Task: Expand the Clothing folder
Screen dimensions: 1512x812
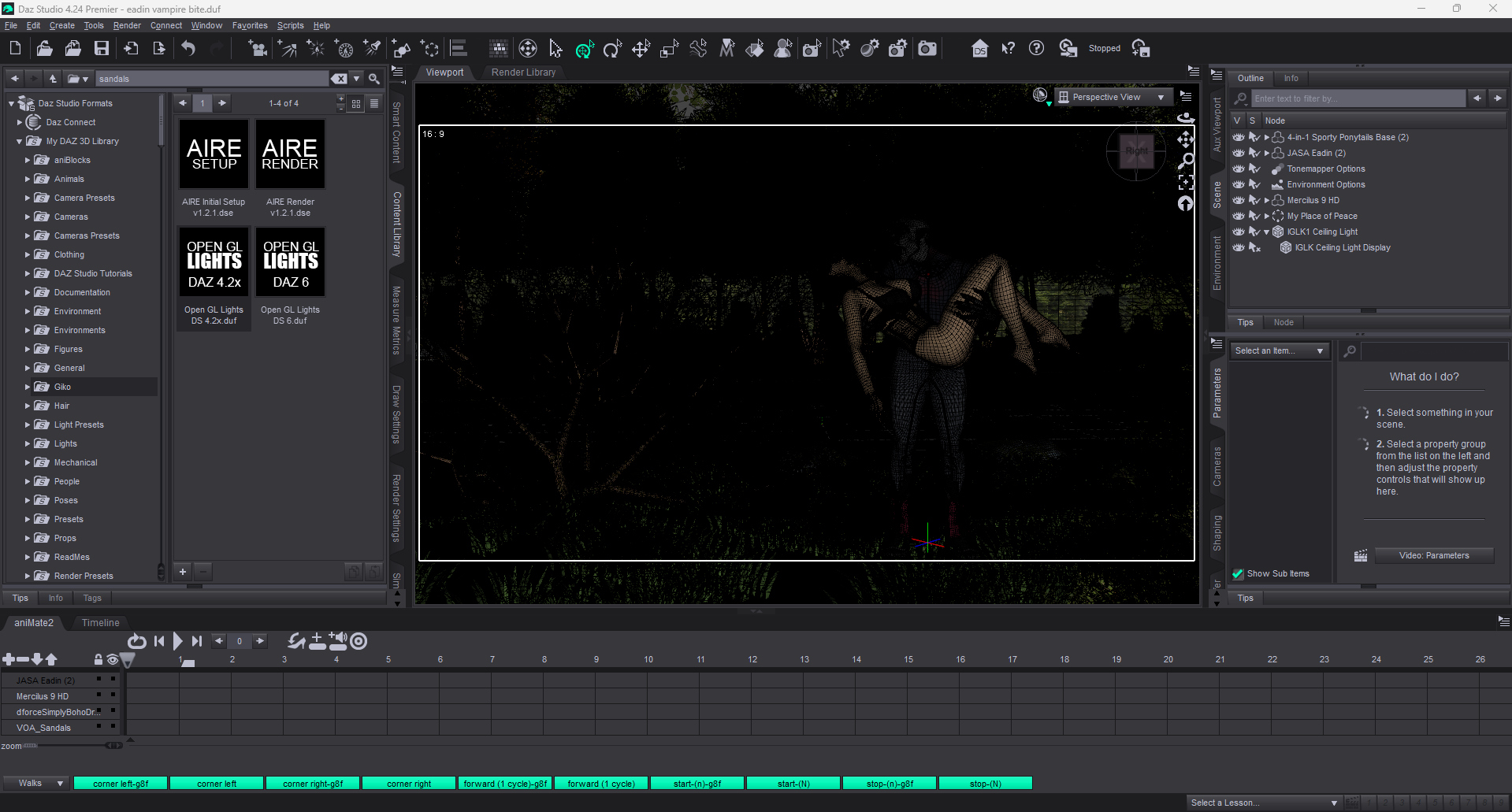Action: click(28, 254)
